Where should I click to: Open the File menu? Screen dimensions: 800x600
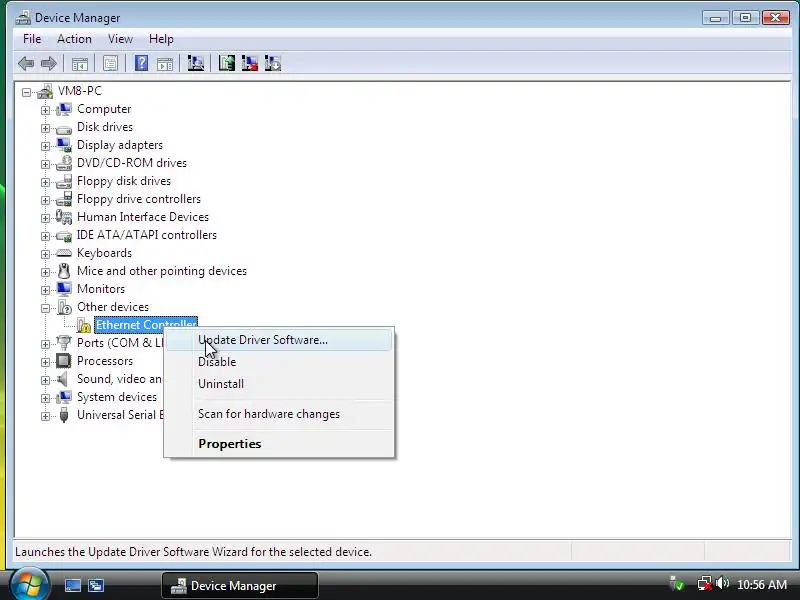point(32,39)
